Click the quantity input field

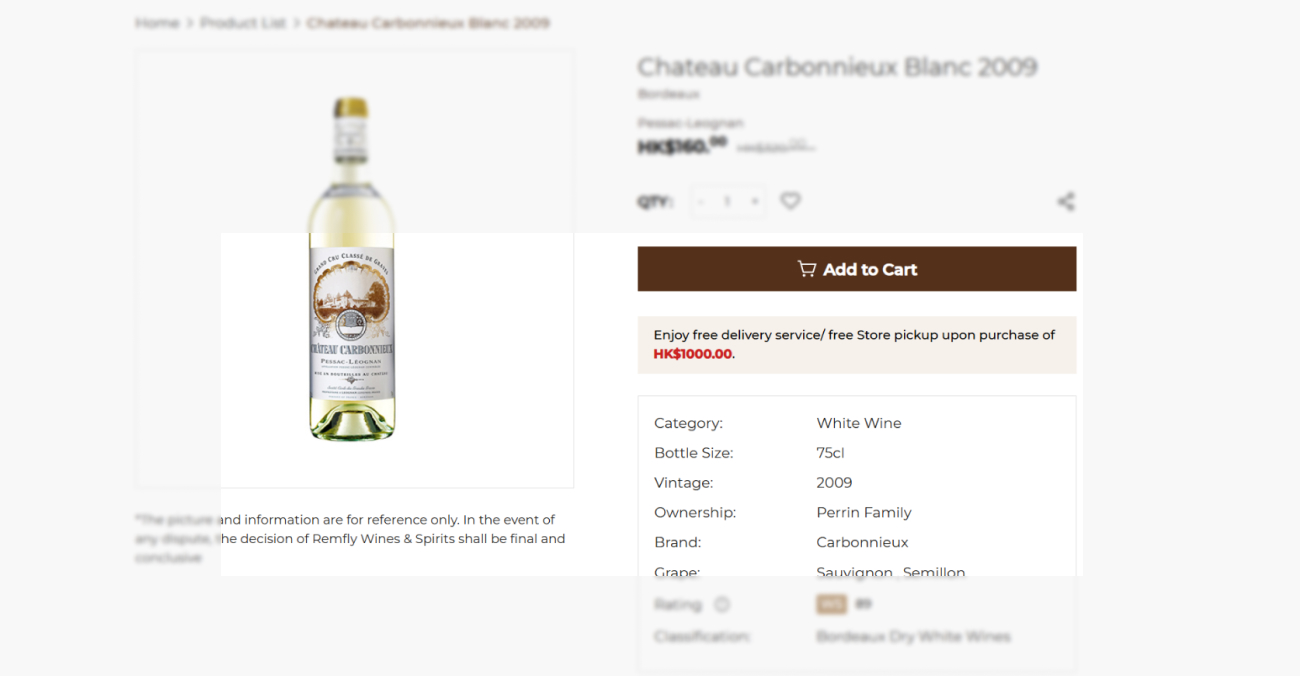(x=727, y=201)
